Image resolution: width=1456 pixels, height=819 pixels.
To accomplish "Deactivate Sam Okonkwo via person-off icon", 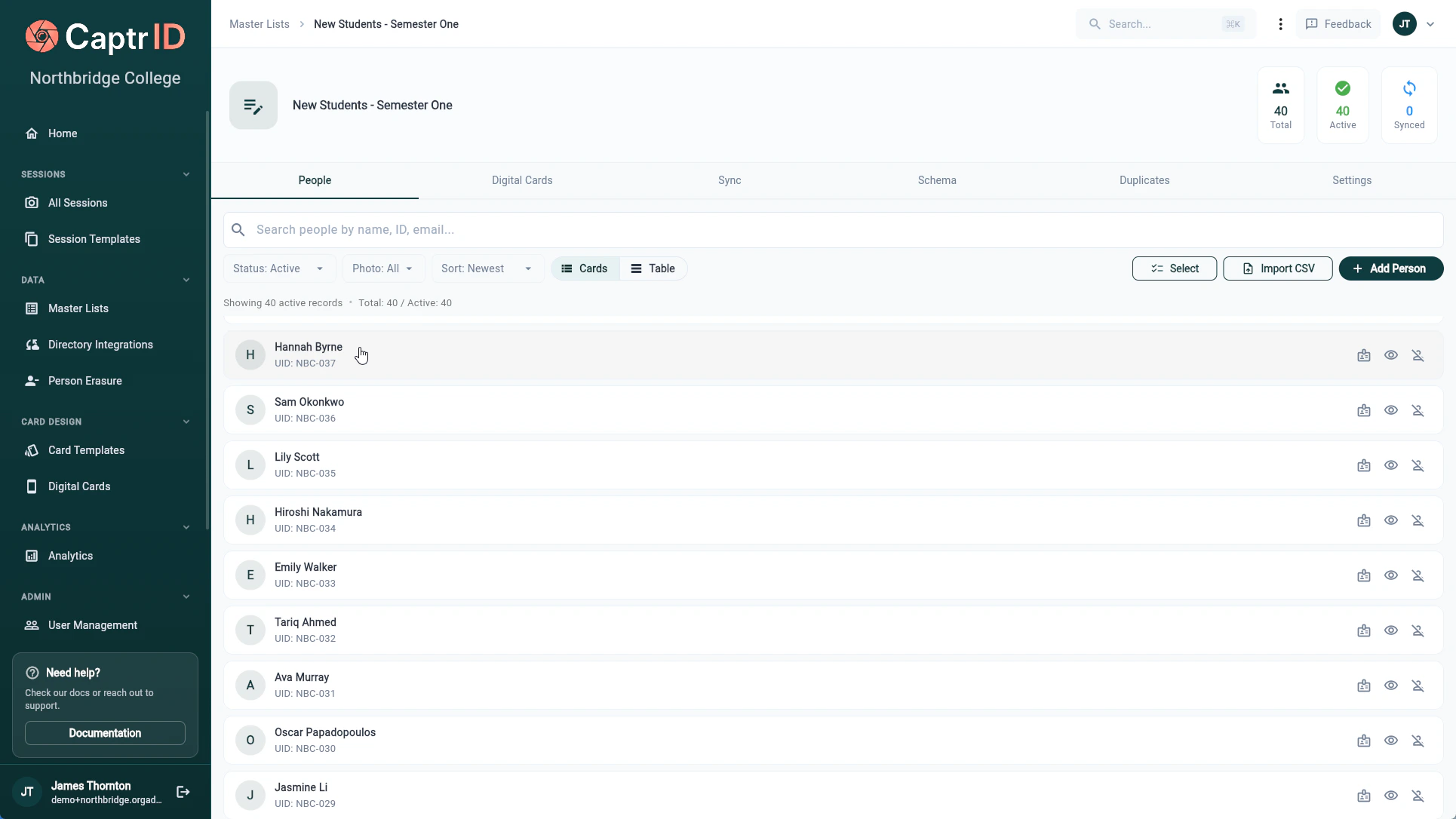I will coord(1418,410).
